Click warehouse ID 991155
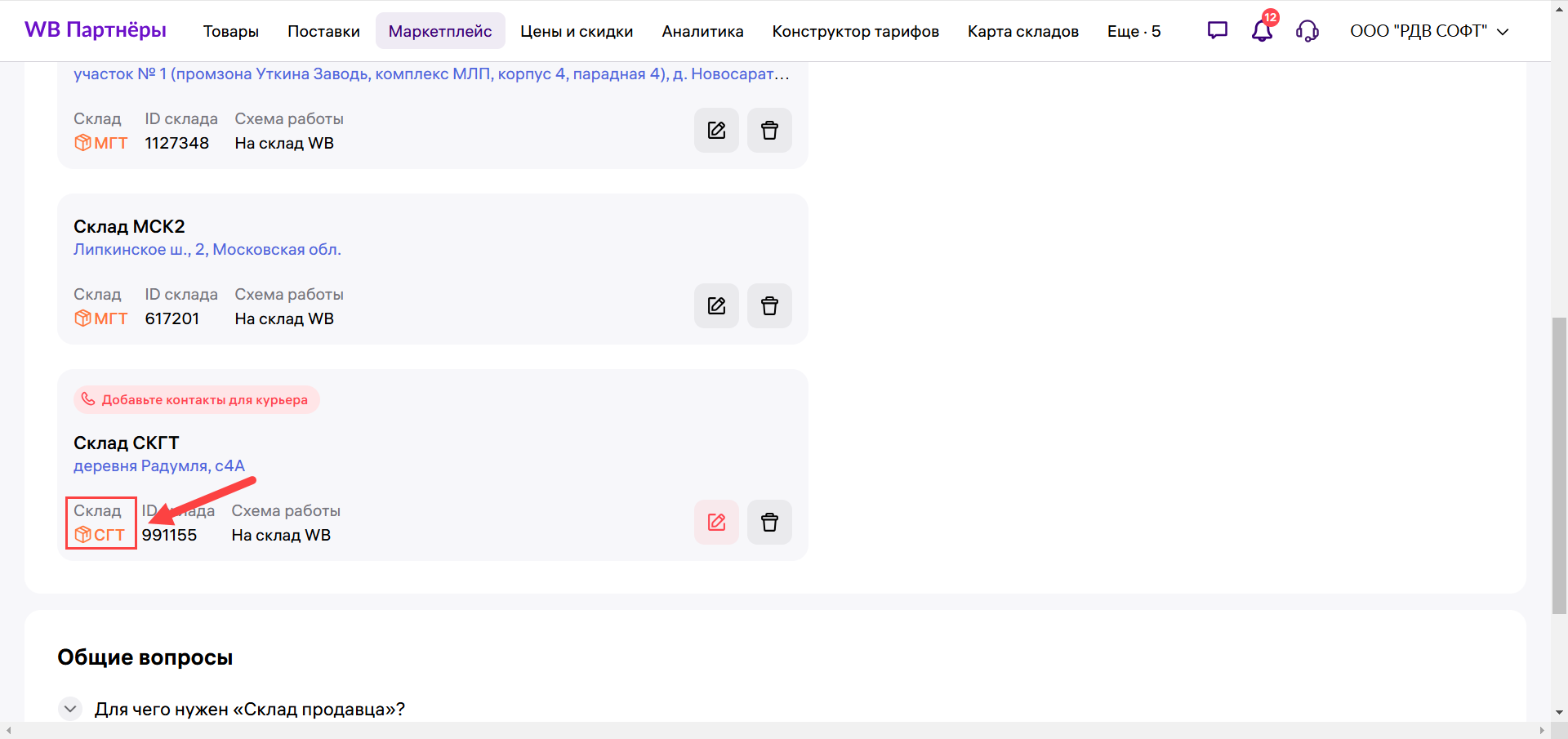 tap(169, 535)
